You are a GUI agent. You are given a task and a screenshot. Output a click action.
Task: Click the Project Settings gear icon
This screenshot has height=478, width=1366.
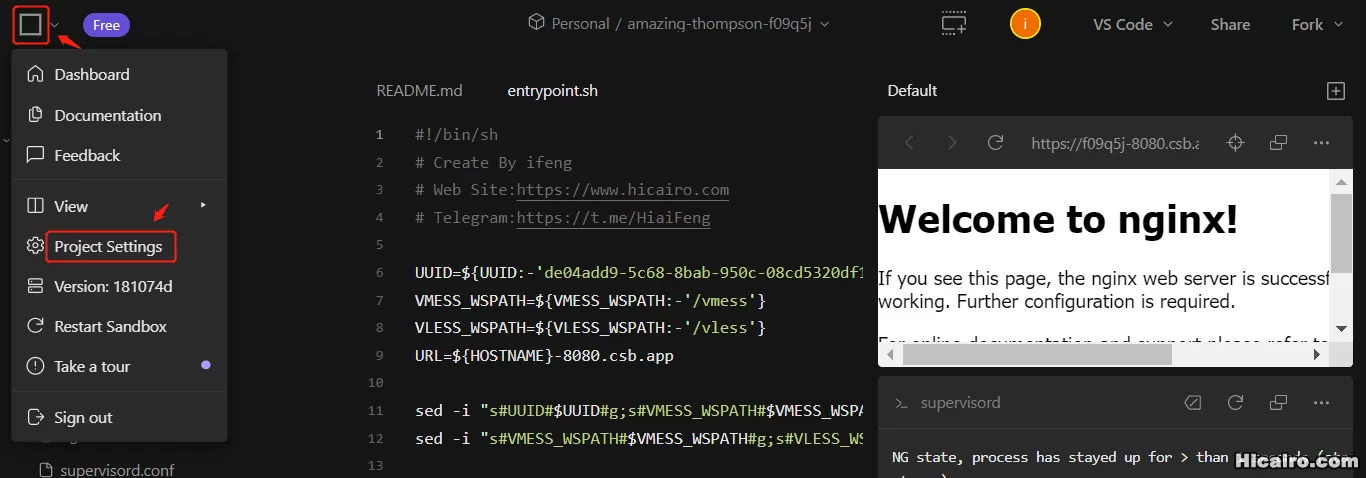[x=36, y=246]
